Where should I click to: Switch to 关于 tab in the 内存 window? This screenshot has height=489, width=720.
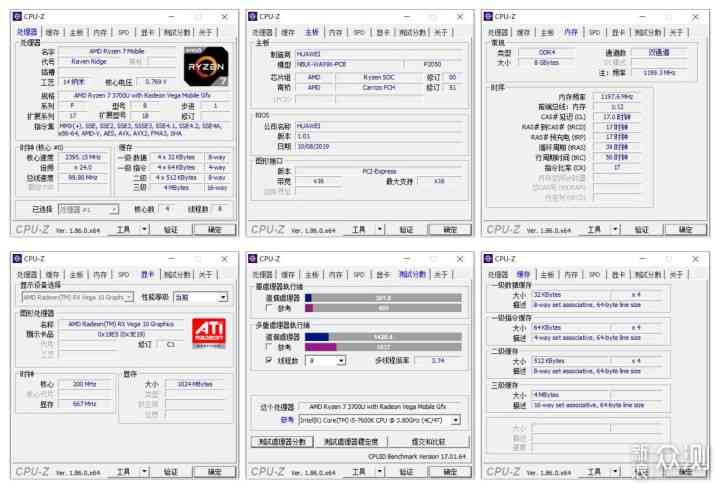(x=676, y=33)
